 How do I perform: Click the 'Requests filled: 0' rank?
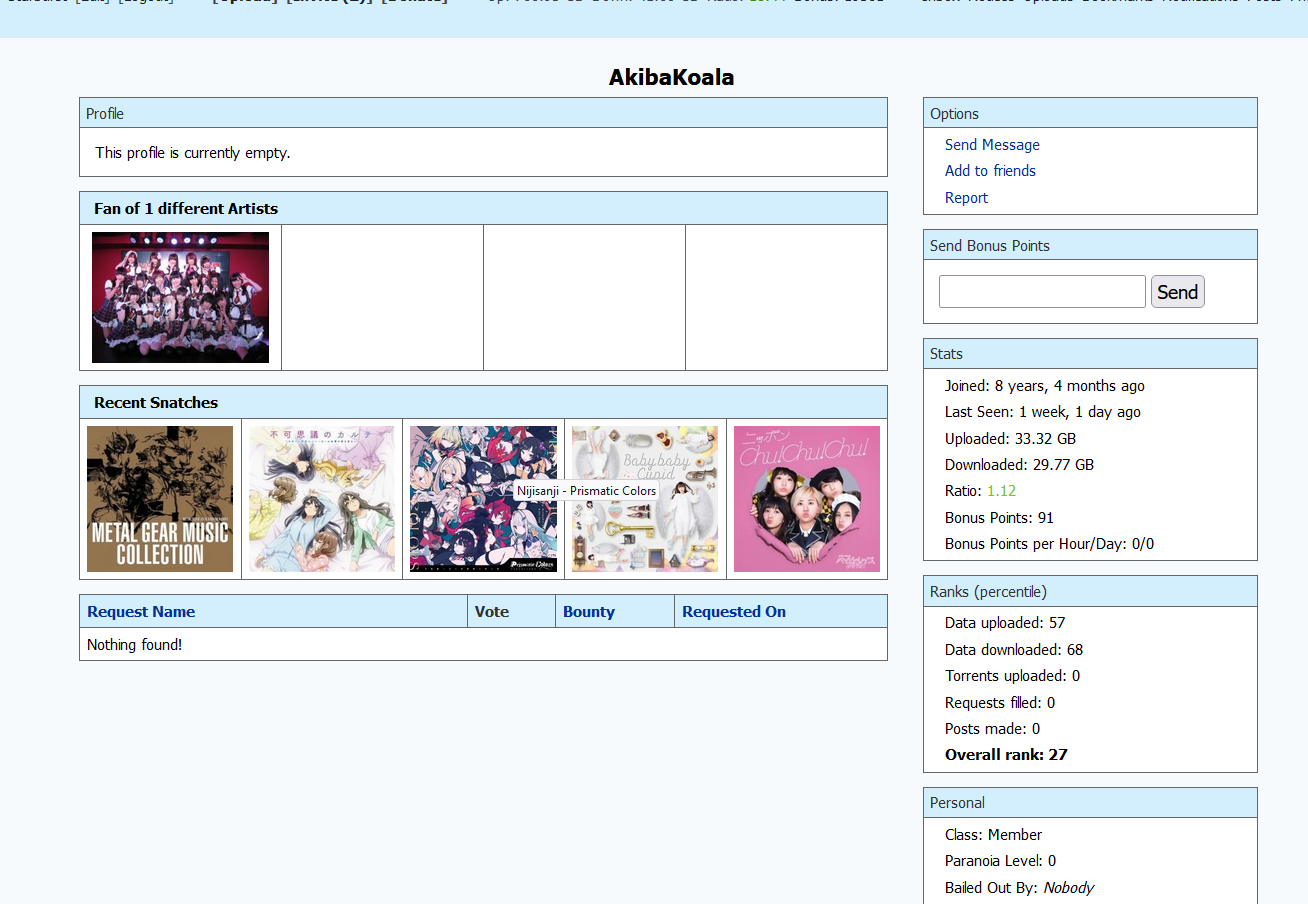tap(1000, 703)
